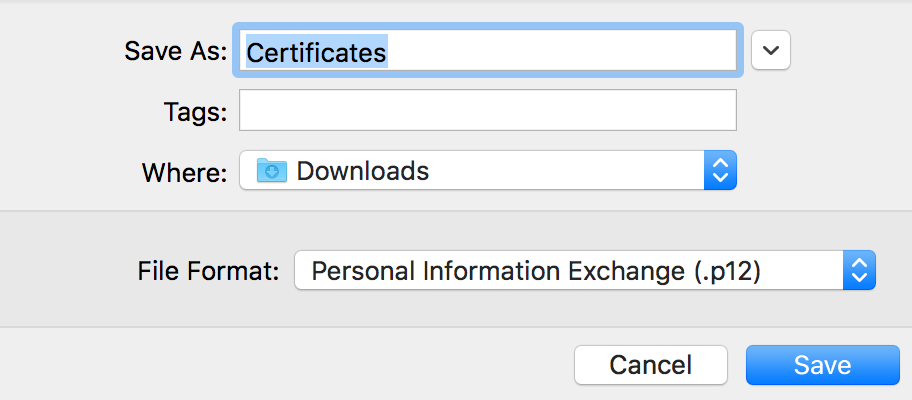Expand the dialog with the chevron button
The image size is (912, 400).
(771, 50)
